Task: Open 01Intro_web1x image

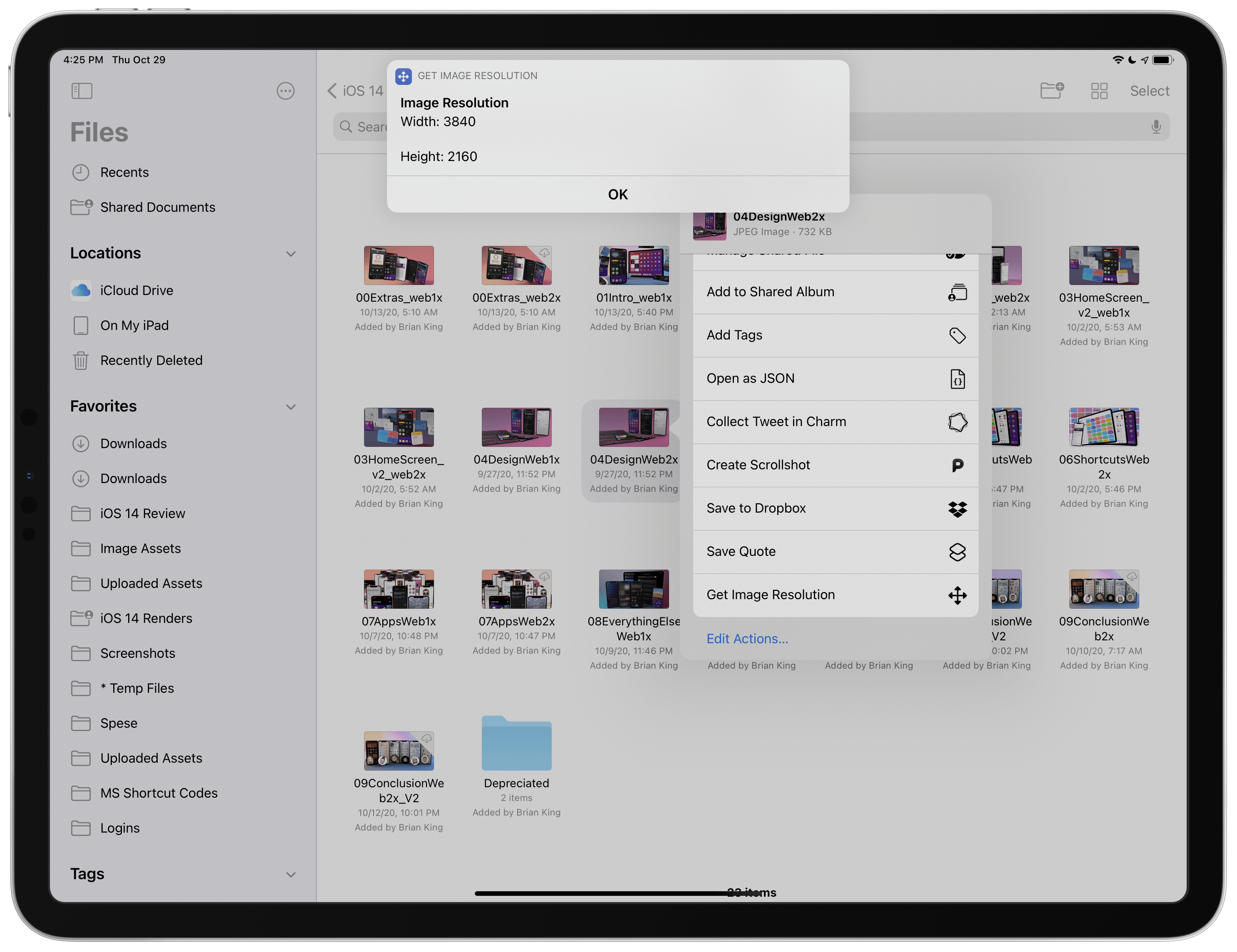Action: [634, 265]
